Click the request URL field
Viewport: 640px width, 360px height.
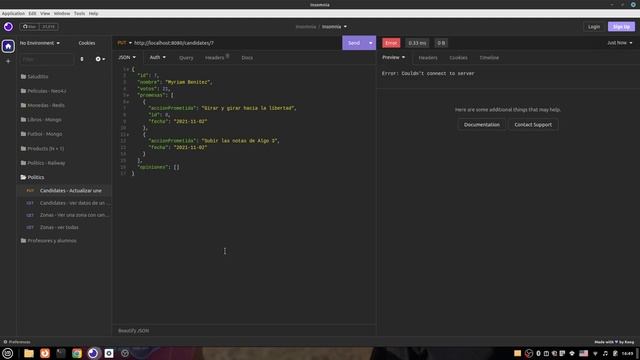point(237,43)
